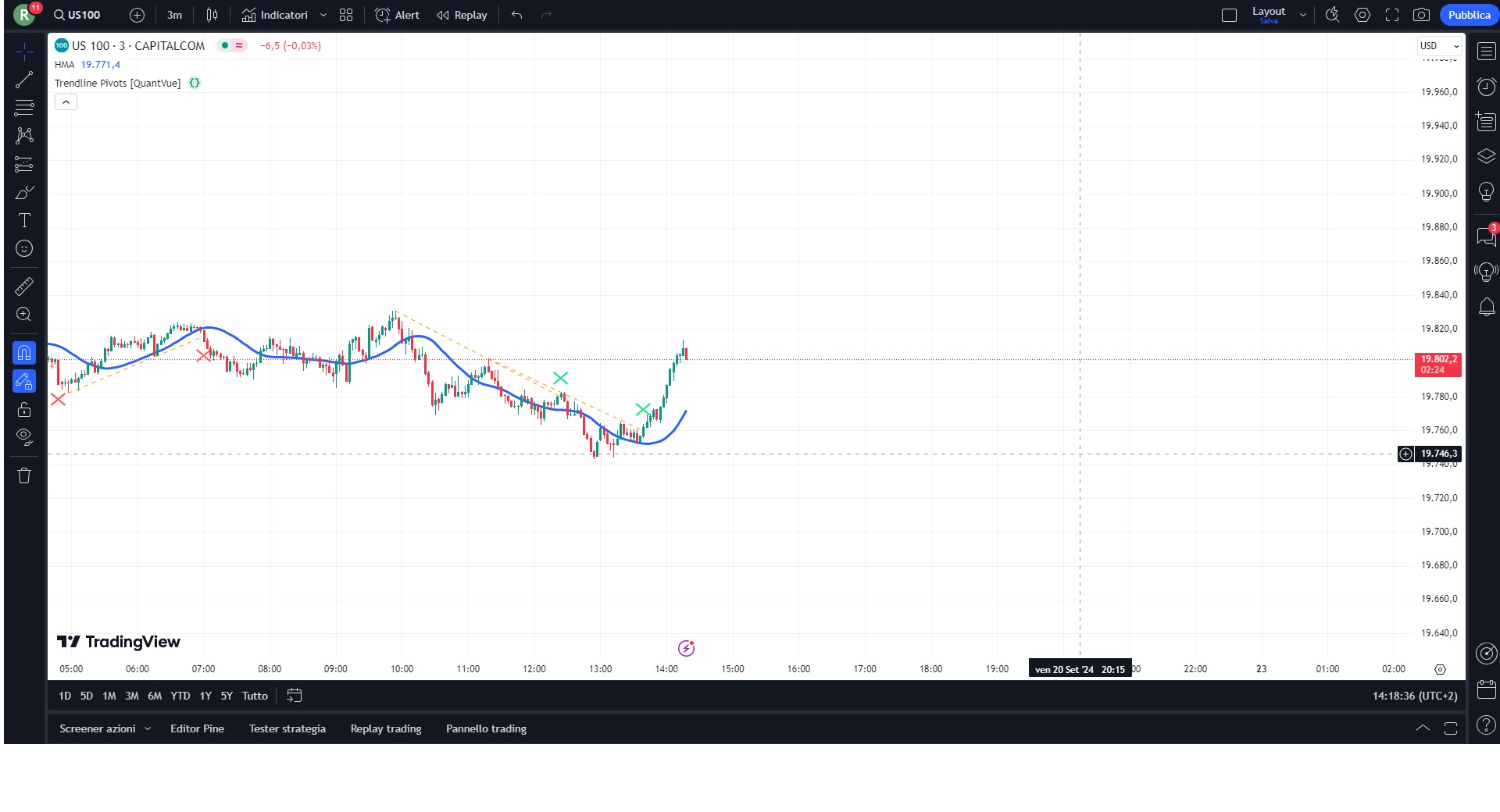Select the trend line drawing tool
1500x812 pixels.
pos(24,80)
